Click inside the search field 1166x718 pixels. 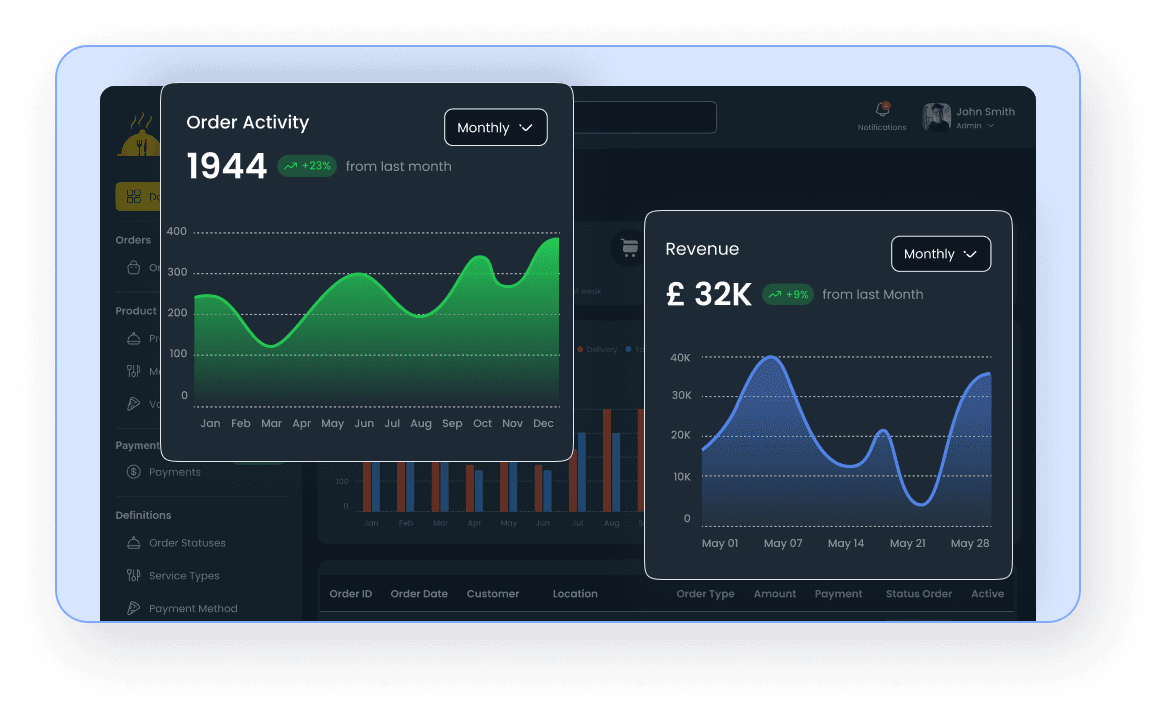(x=650, y=117)
